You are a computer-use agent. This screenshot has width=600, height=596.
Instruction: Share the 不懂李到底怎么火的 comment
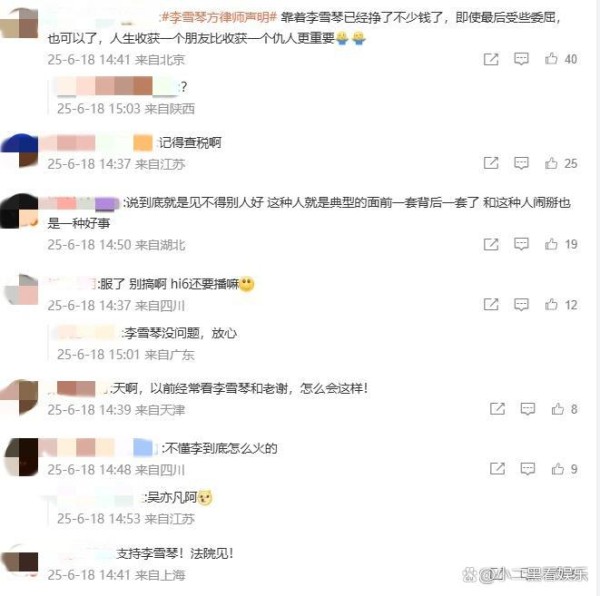[x=497, y=469]
